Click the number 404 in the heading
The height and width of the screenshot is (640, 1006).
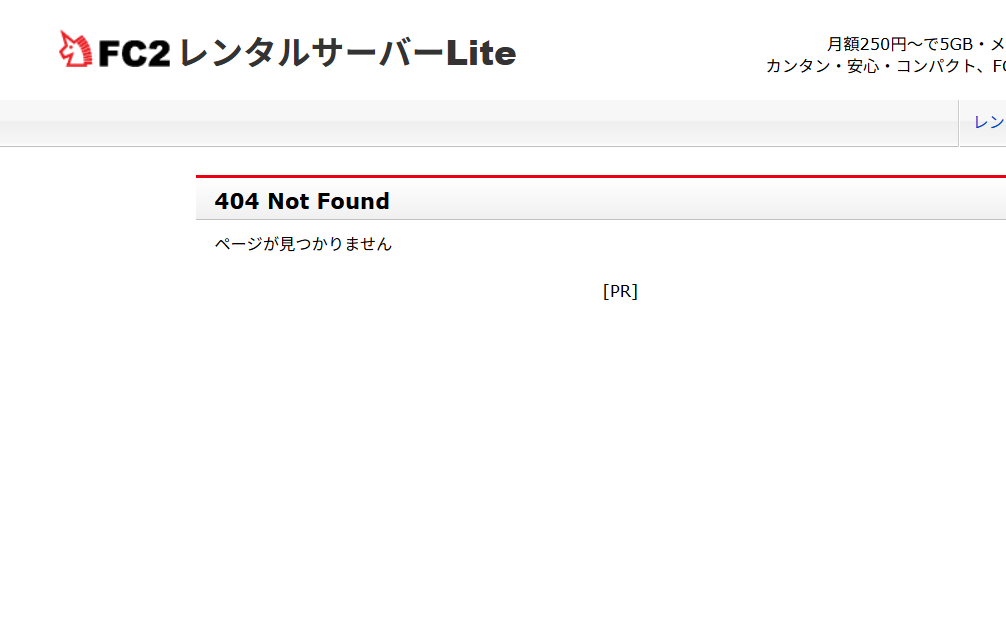tap(236, 201)
